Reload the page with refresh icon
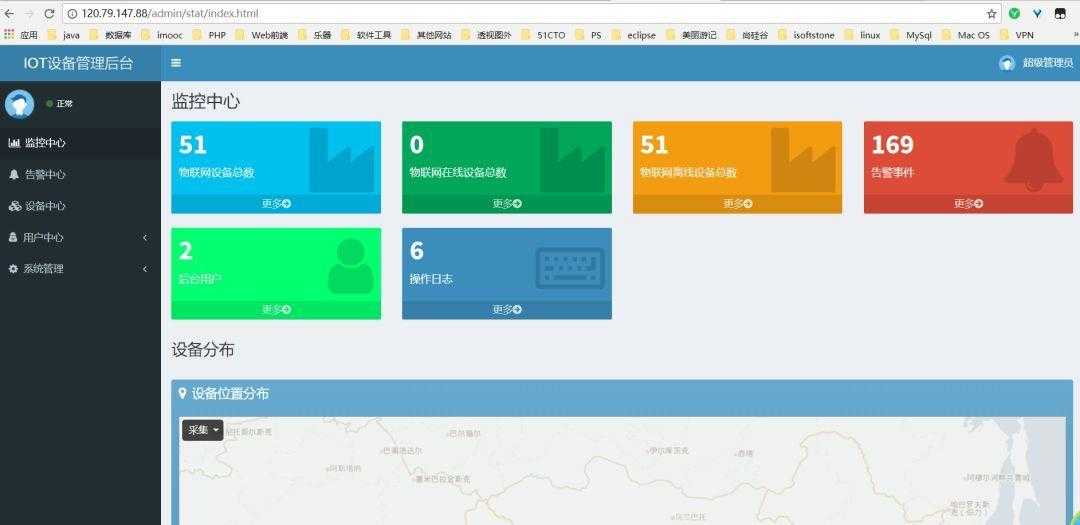Viewport: 1080px width, 525px height. (49, 13)
